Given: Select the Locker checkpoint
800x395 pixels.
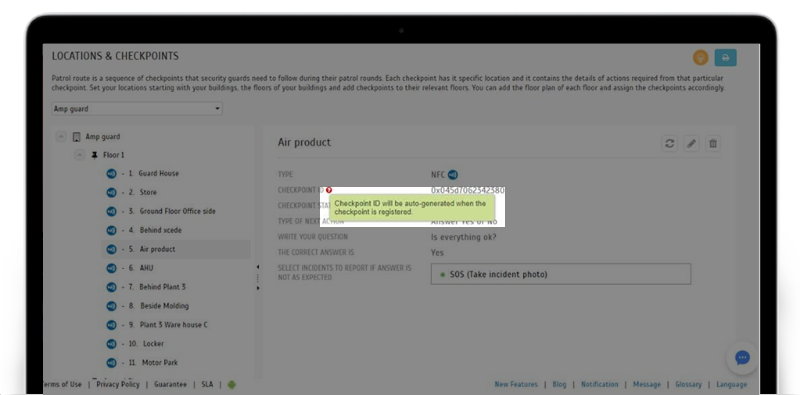Looking at the screenshot, I should 154,343.
